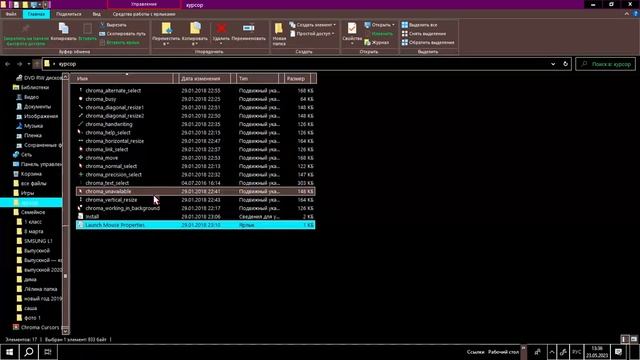
Task: Collapse the ribbon with the chevron
Action: click(627, 14)
